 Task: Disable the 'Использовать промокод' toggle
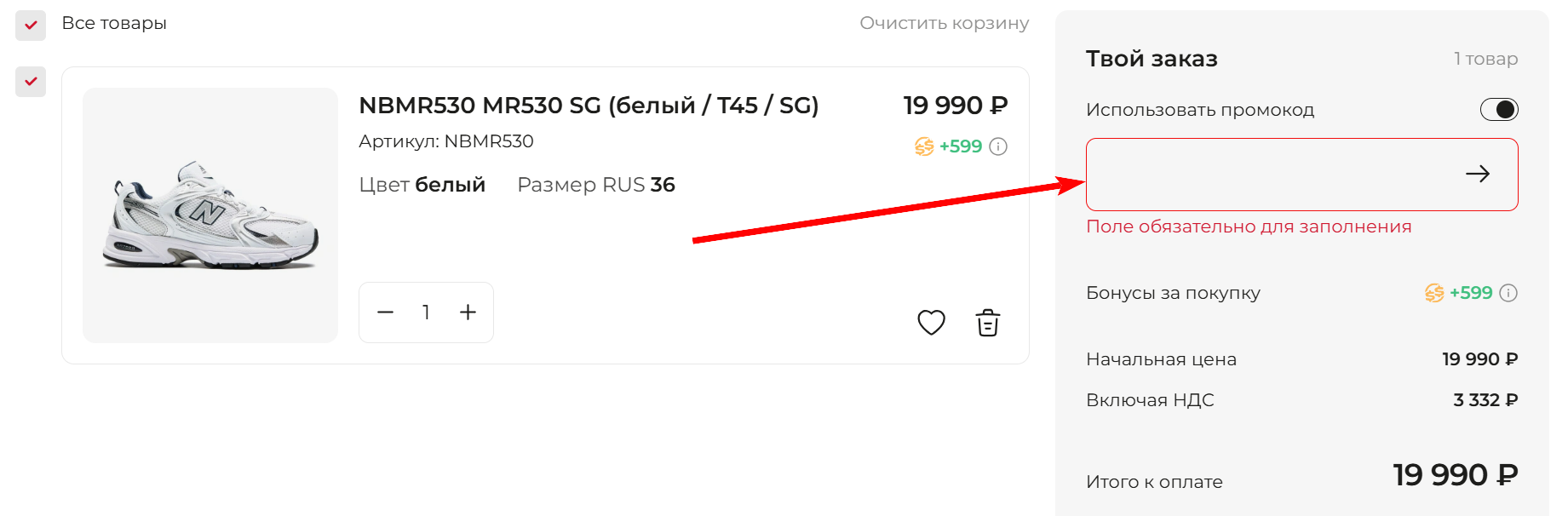pos(1499,109)
